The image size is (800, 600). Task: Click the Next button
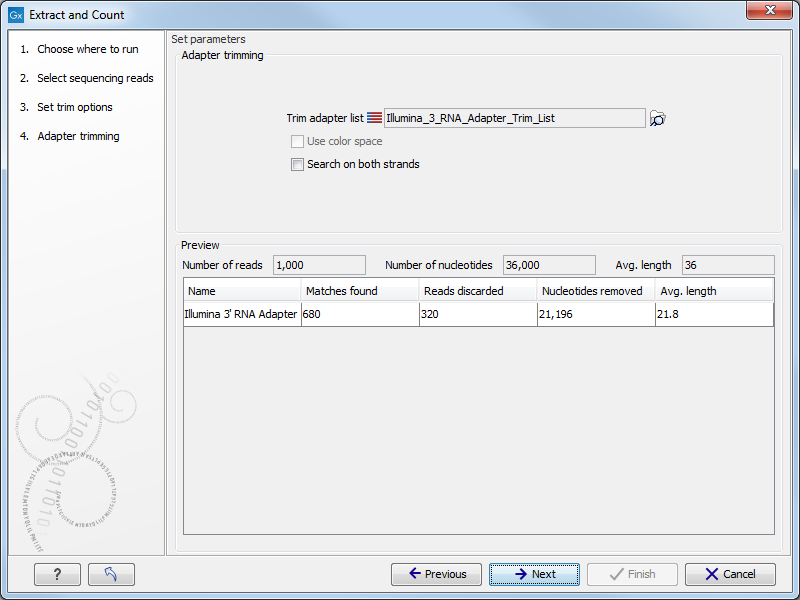pyautogui.click(x=534, y=574)
